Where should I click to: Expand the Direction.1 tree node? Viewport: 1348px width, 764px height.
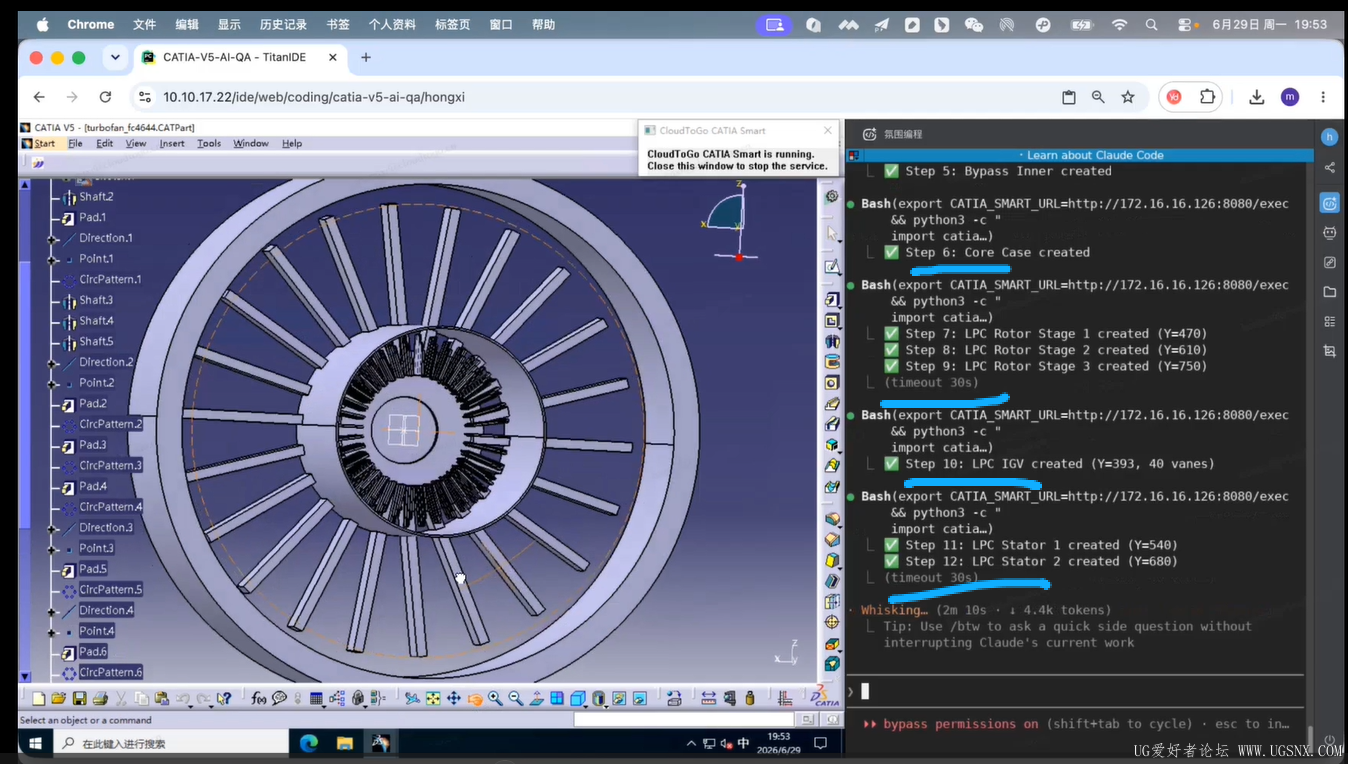click(53, 238)
